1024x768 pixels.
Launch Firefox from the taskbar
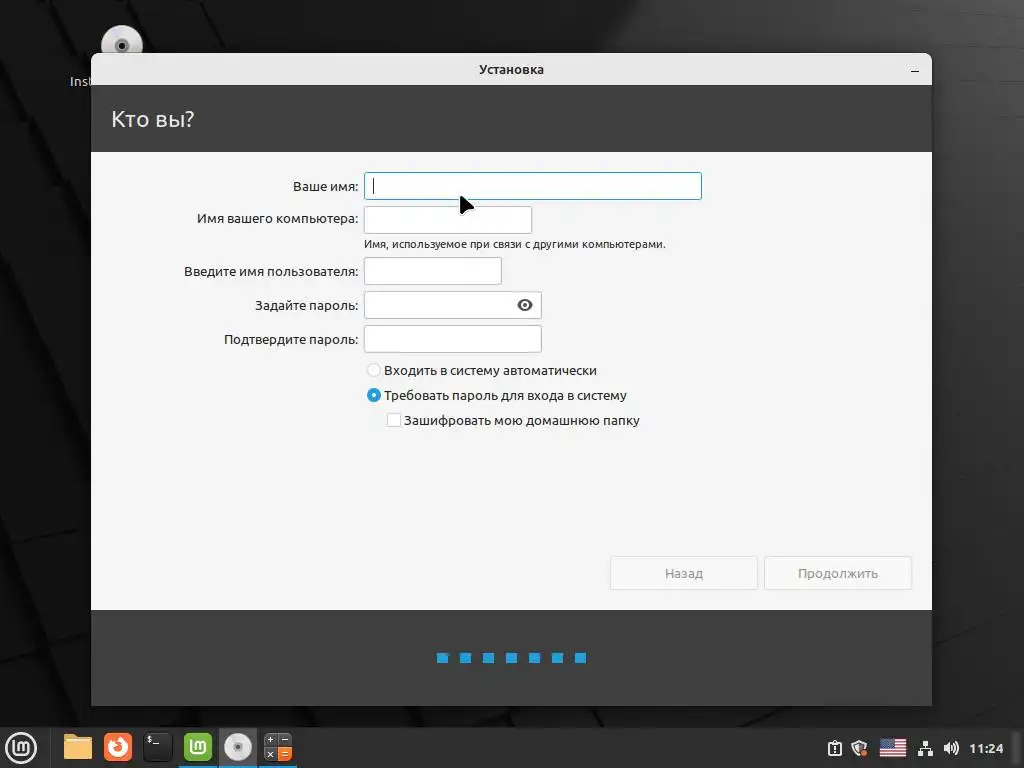(x=118, y=747)
